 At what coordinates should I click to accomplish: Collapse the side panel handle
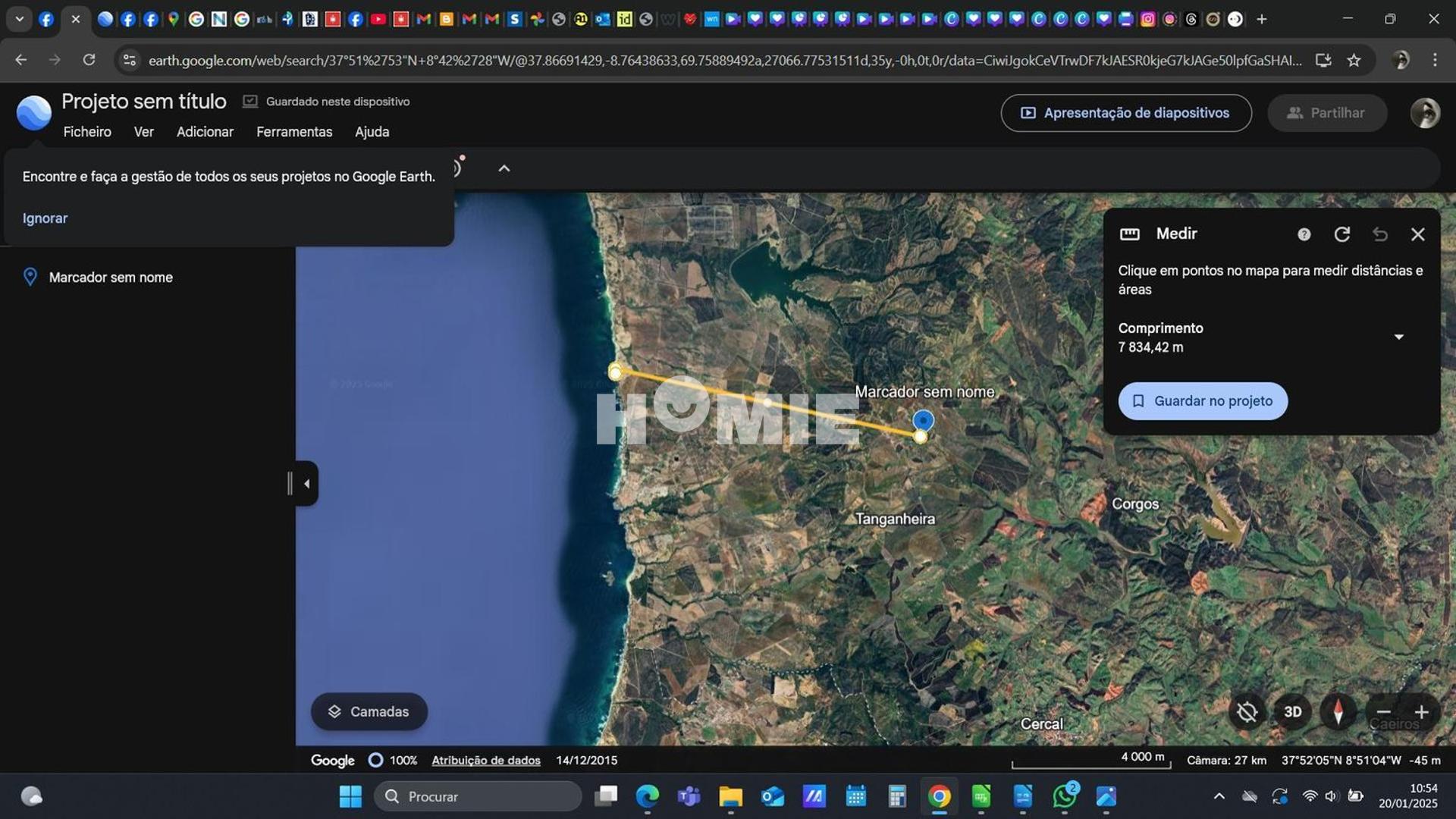pyautogui.click(x=306, y=484)
